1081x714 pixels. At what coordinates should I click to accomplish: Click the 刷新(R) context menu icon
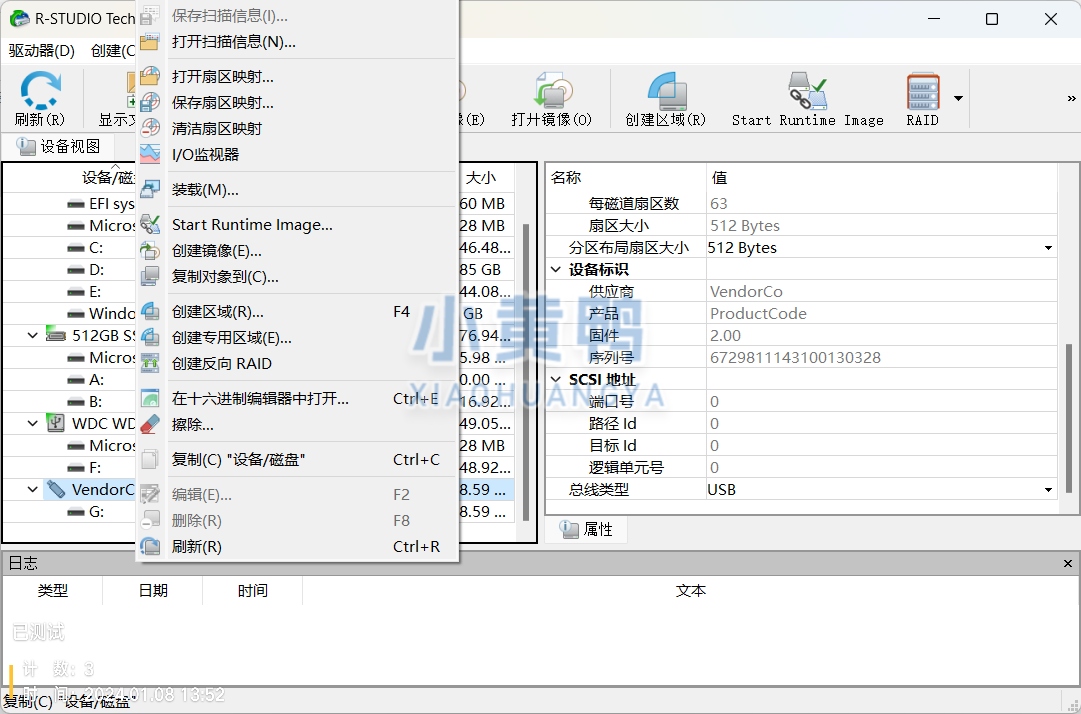[150, 547]
